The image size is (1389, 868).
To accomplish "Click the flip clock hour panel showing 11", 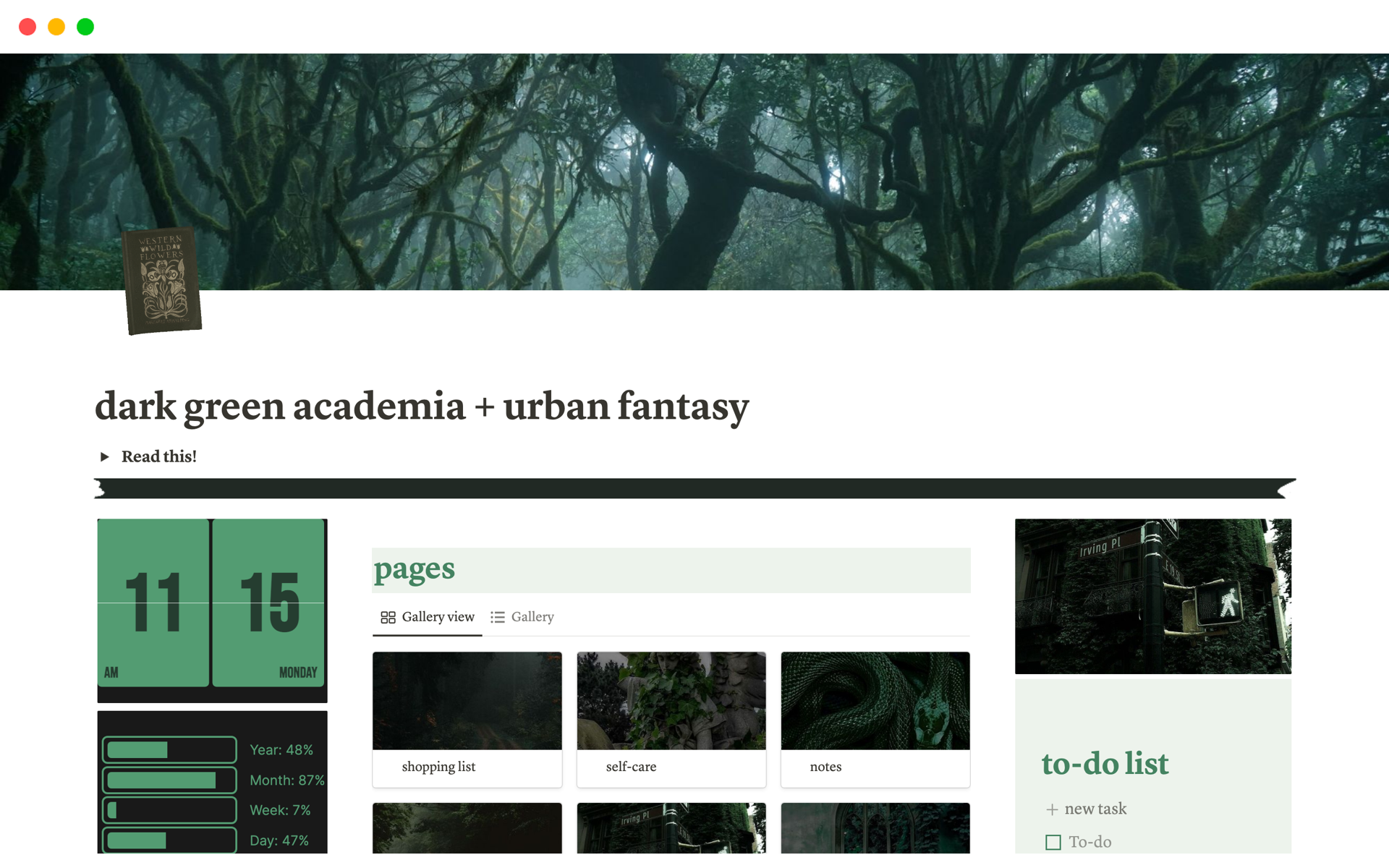I will click(153, 603).
